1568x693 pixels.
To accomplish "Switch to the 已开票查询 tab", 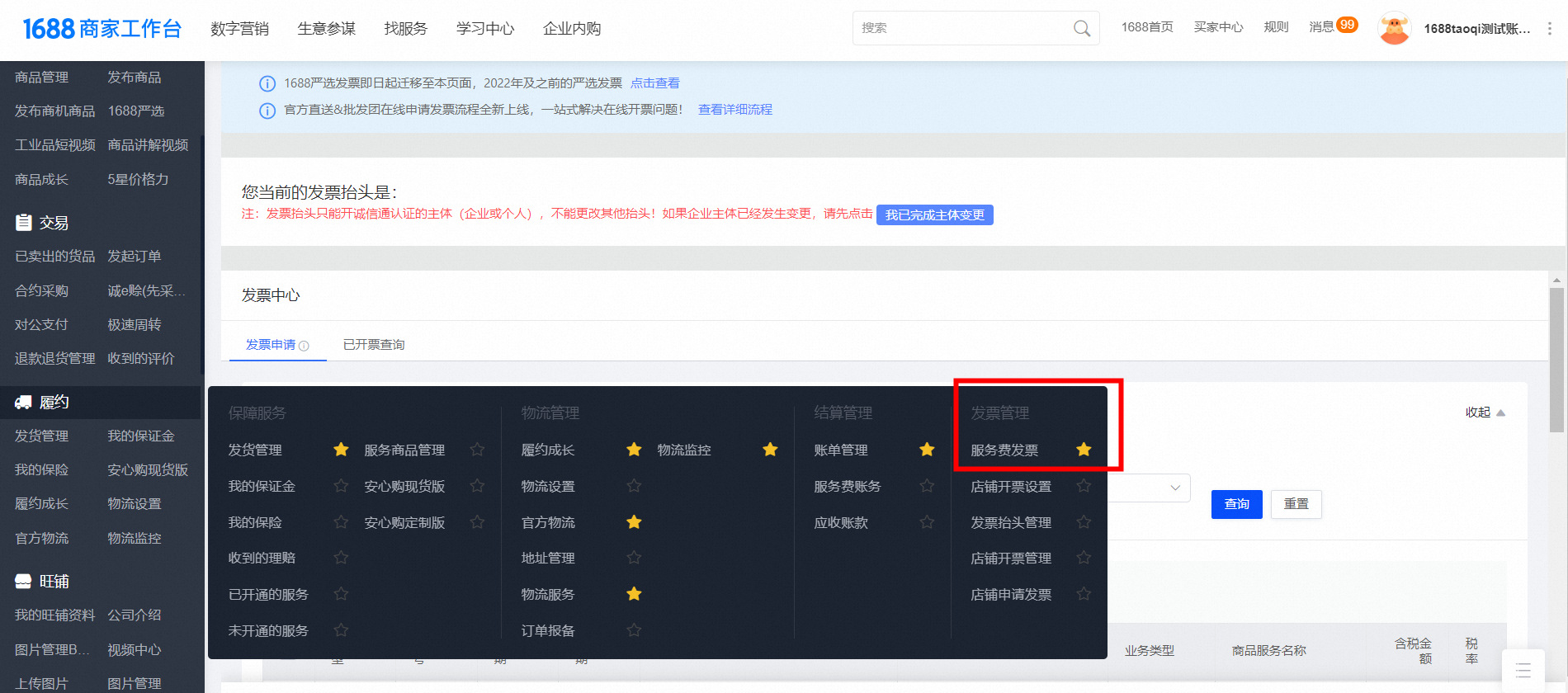I will [x=374, y=345].
